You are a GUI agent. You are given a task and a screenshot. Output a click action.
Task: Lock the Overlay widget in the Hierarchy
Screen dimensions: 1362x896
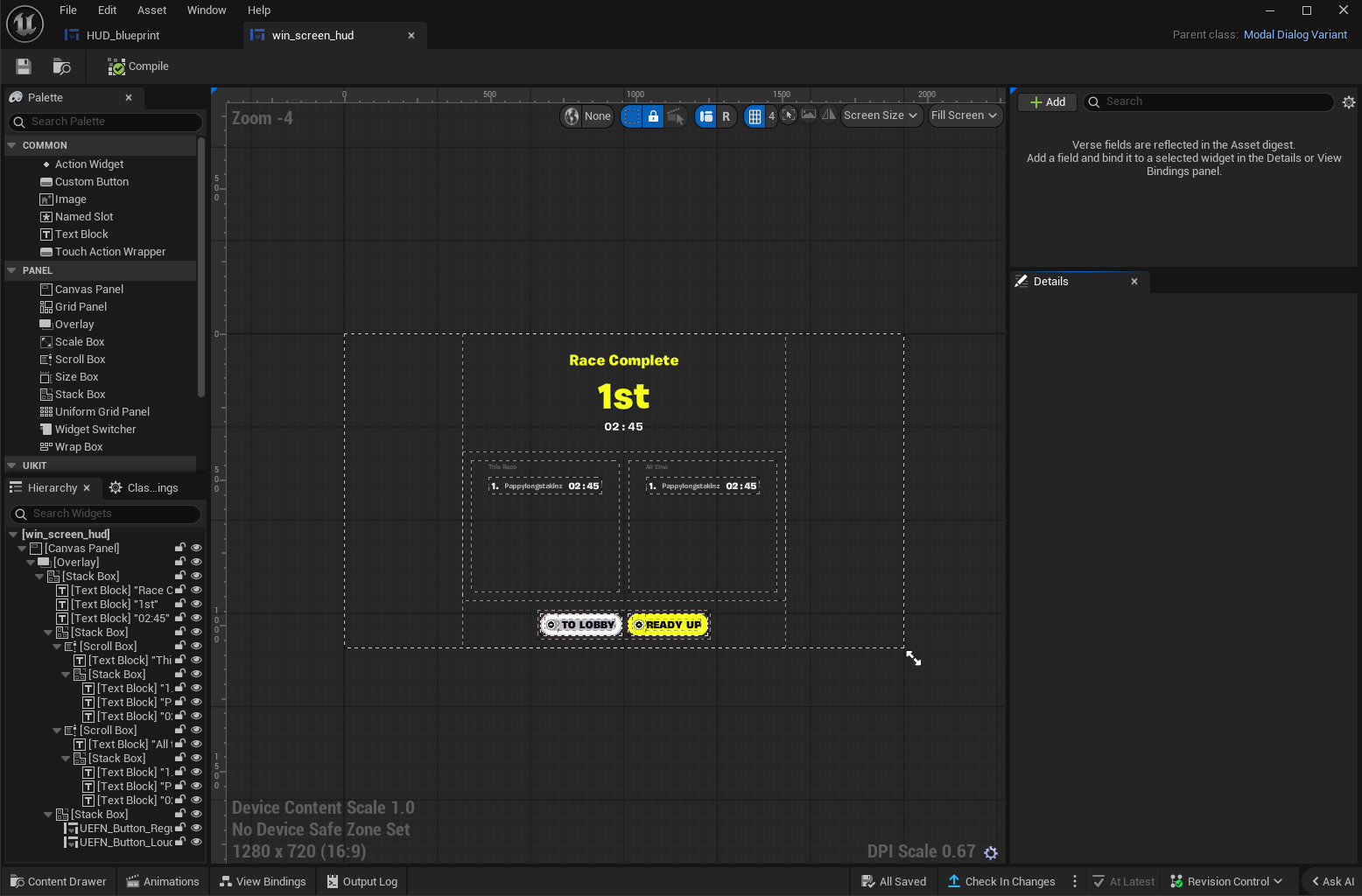pyautogui.click(x=179, y=561)
